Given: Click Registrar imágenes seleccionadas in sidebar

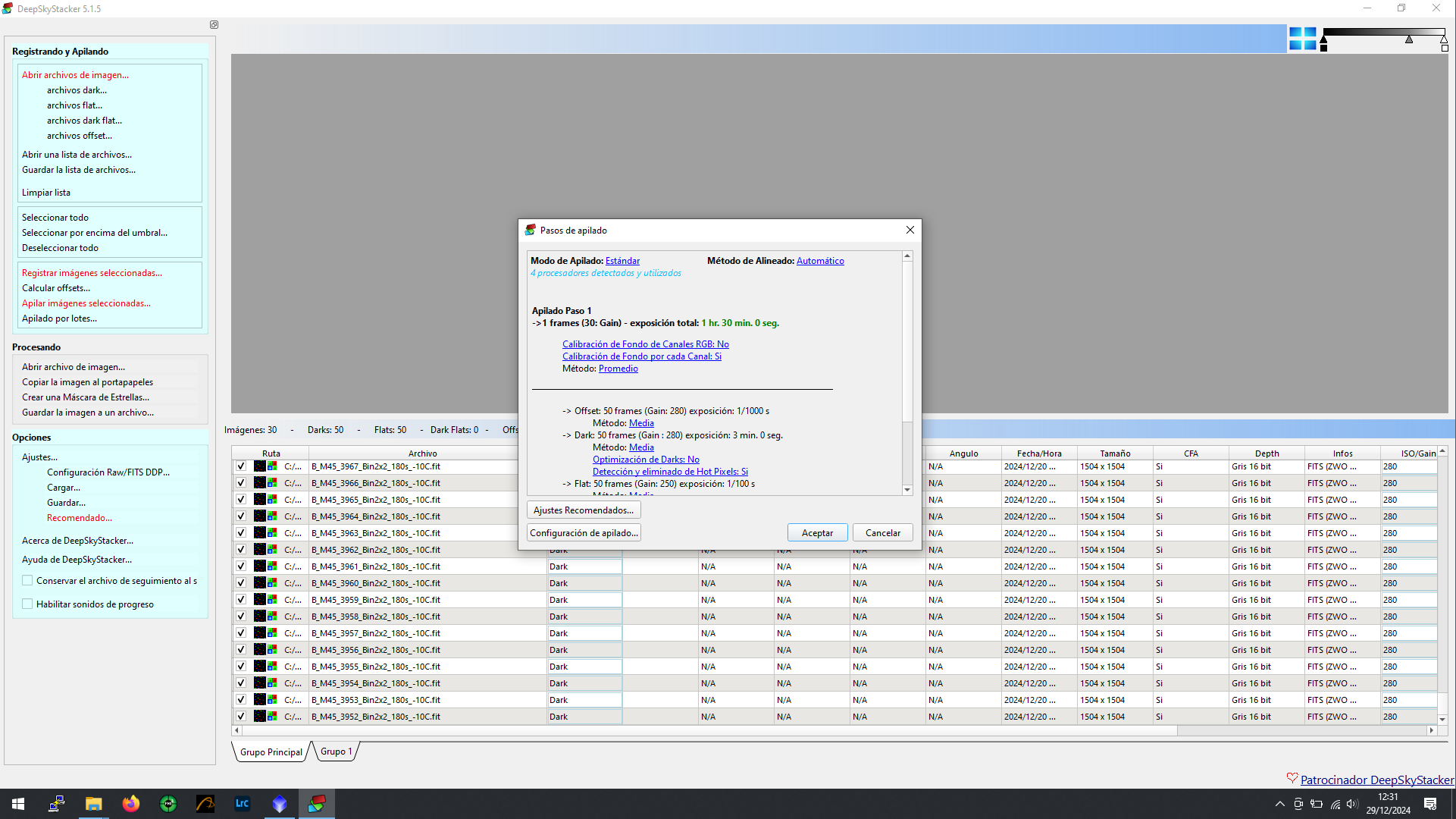Looking at the screenshot, I should (92, 273).
